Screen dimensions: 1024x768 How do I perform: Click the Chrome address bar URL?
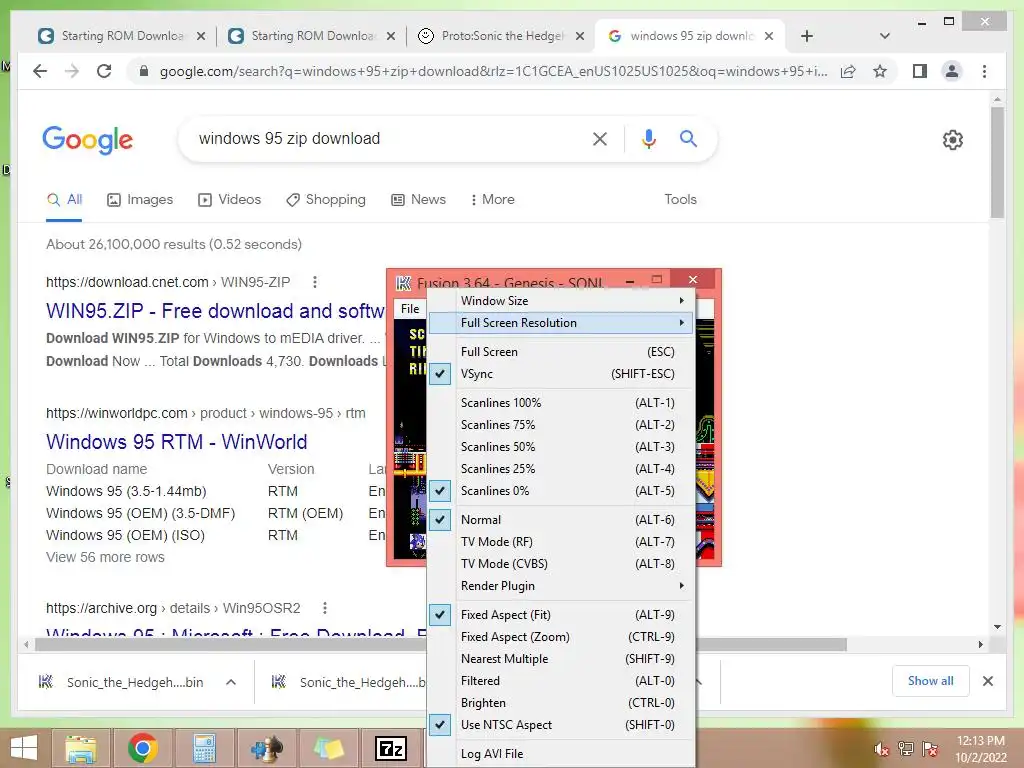(493, 71)
